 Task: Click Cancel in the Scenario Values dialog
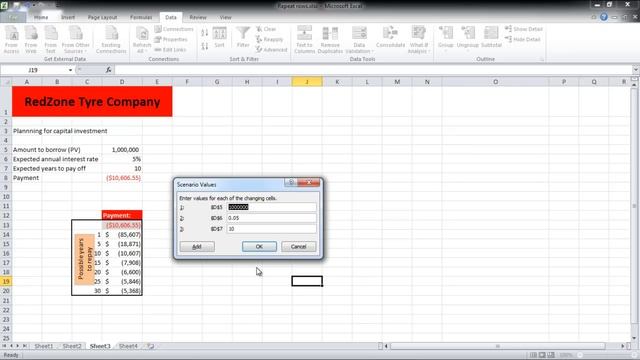pyautogui.click(x=298, y=247)
